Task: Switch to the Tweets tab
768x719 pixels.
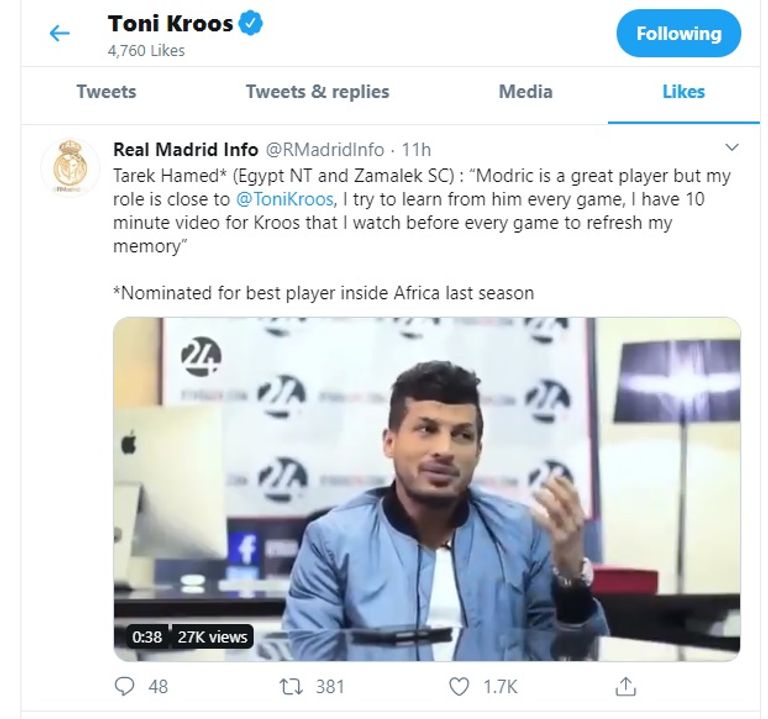Action: 106,92
